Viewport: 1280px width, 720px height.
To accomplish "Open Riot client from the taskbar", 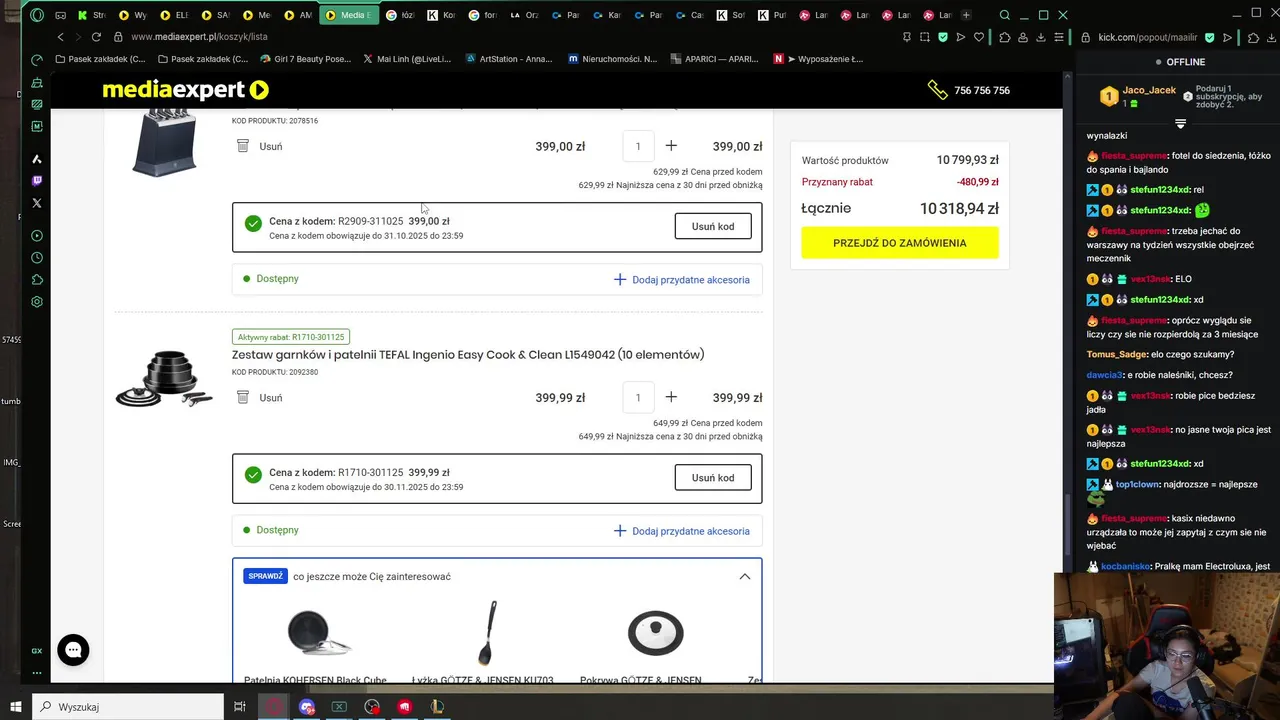I will (x=404, y=707).
